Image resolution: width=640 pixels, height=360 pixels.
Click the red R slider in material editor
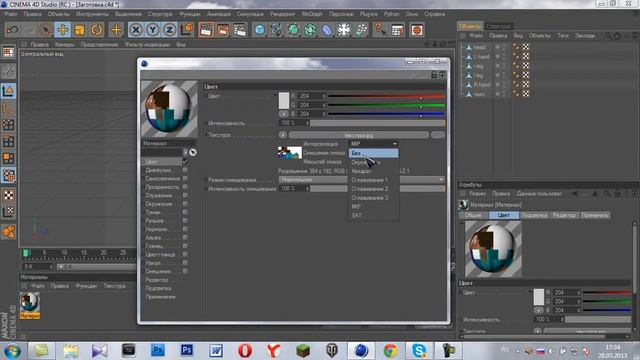pyautogui.click(x=386, y=96)
